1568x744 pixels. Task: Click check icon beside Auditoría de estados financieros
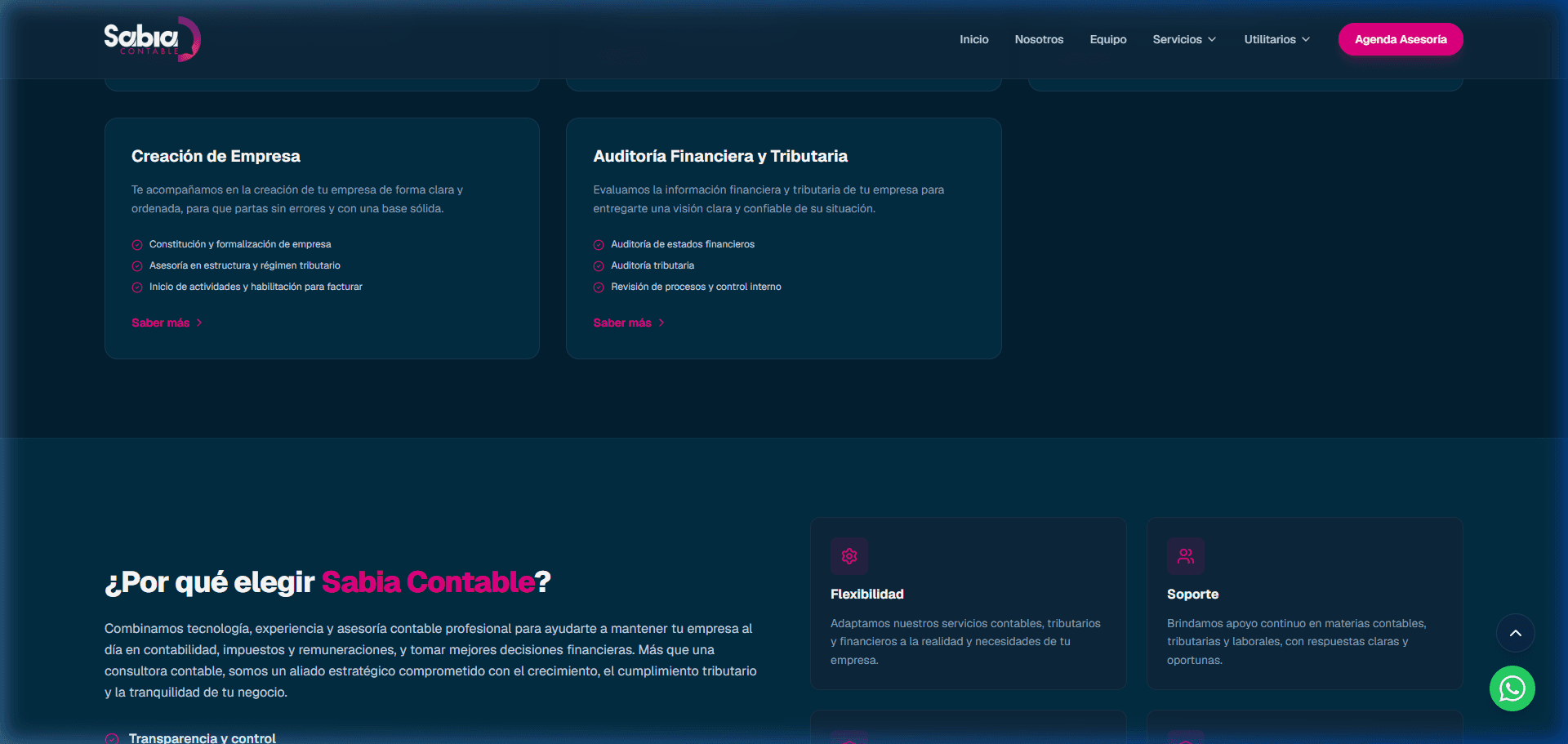(599, 245)
